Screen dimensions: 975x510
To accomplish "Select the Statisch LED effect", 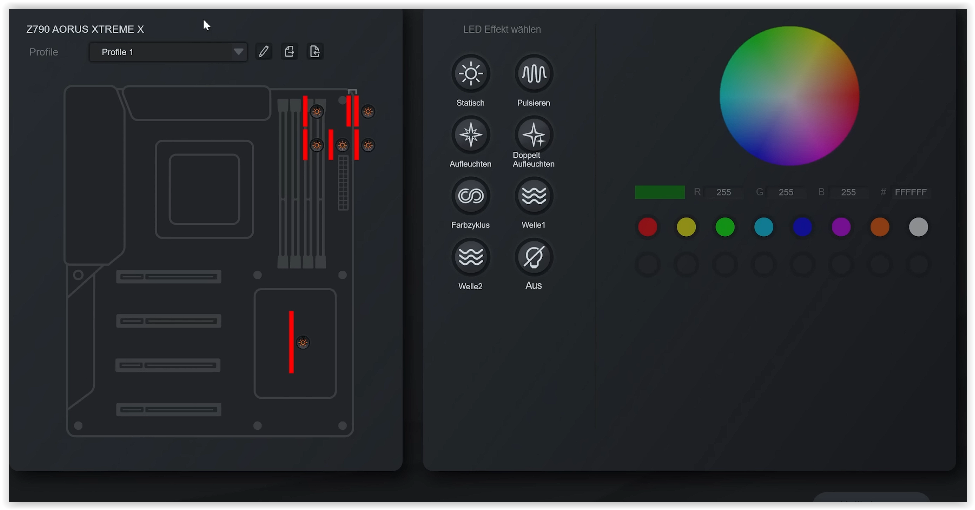I will [471, 74].
